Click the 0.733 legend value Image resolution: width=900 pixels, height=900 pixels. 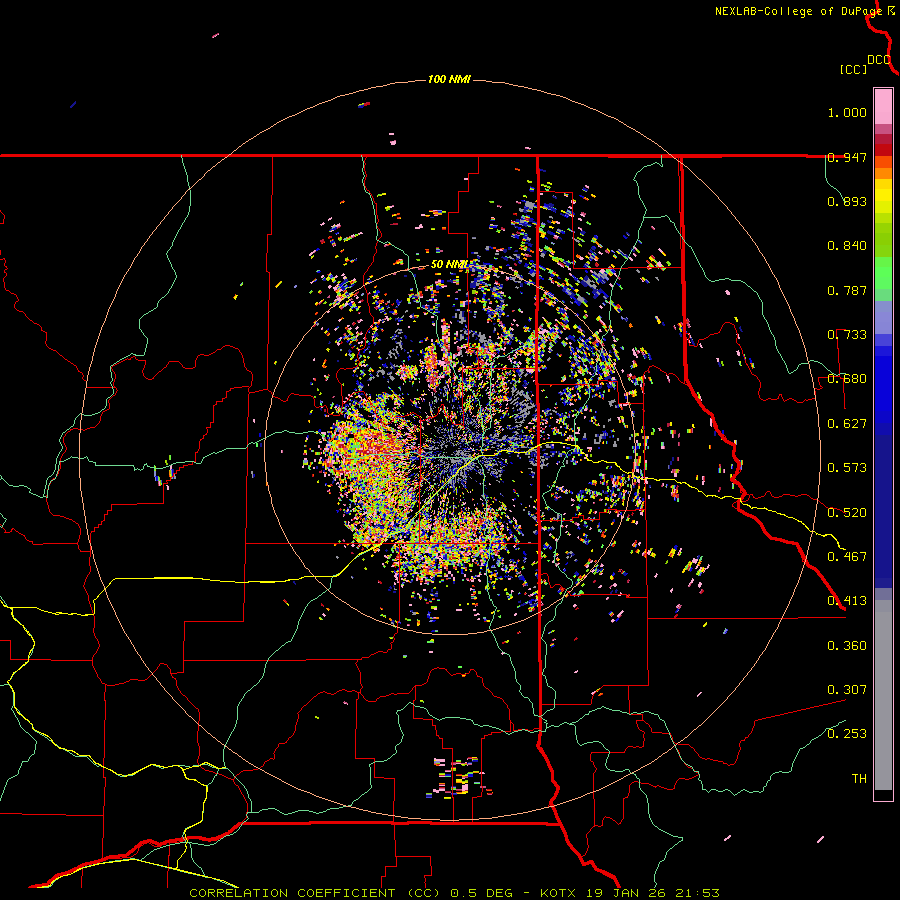[x=847, y=335]
